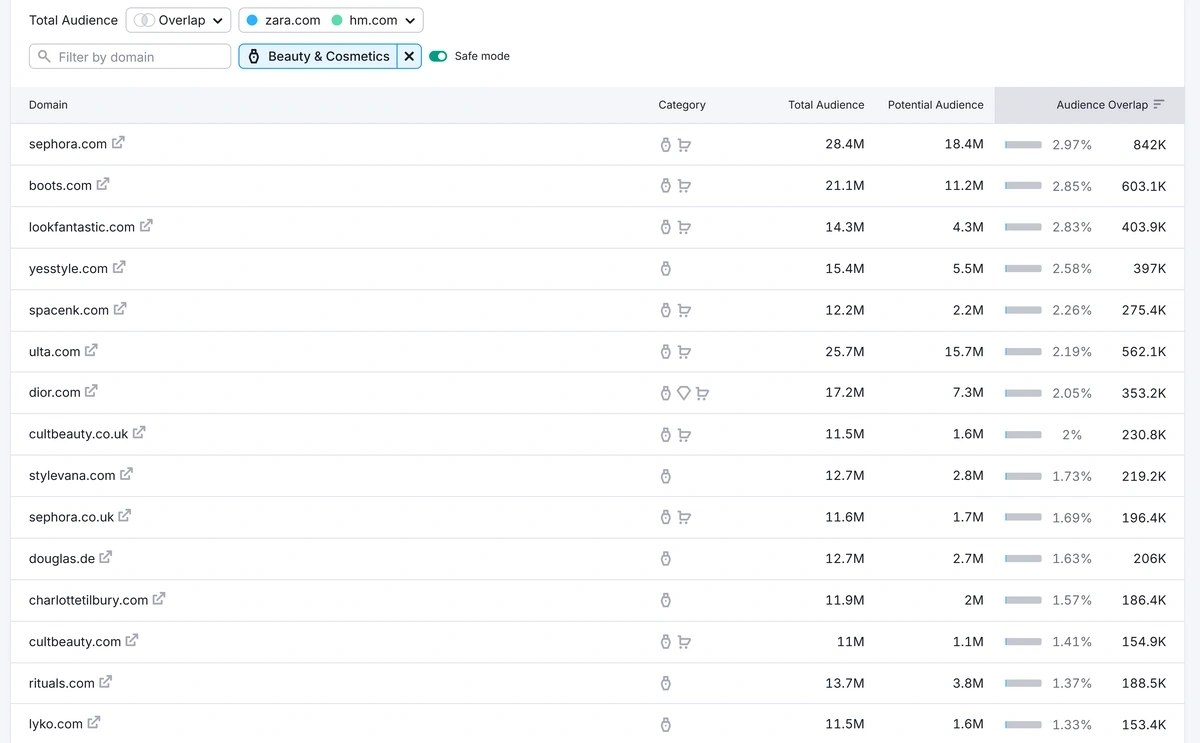Click the beauty category icon for douglas.de
Image resolution: width=1200 pixels, height=743 pixels.
tap(666, 559)
